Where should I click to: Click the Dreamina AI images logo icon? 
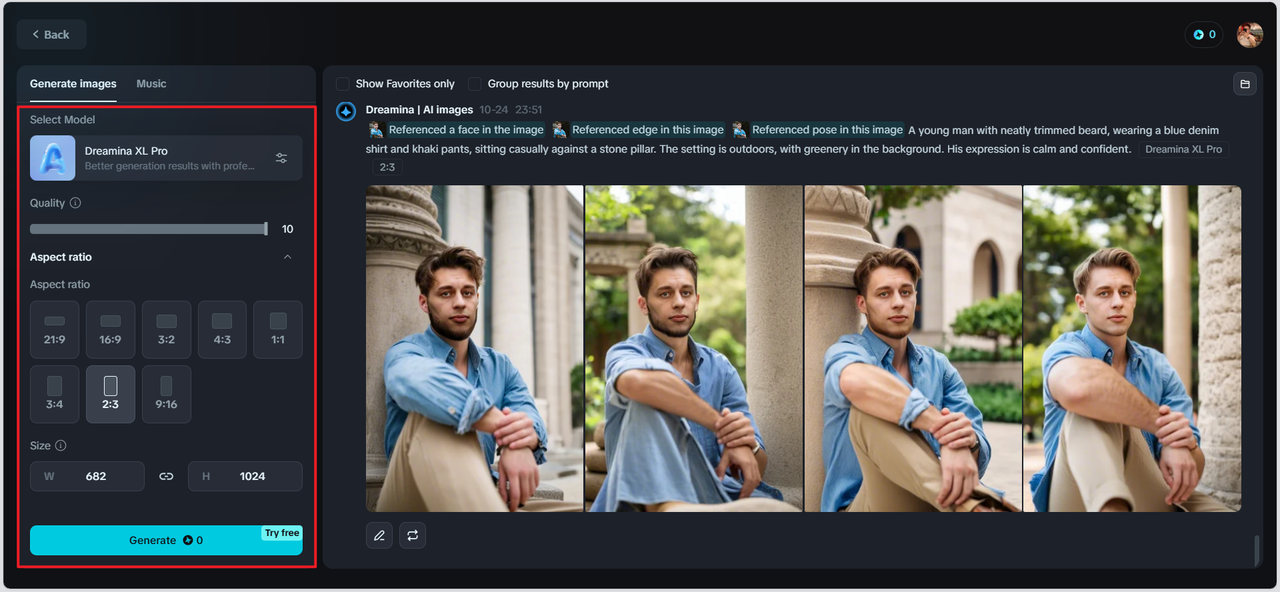click(346, 112)
